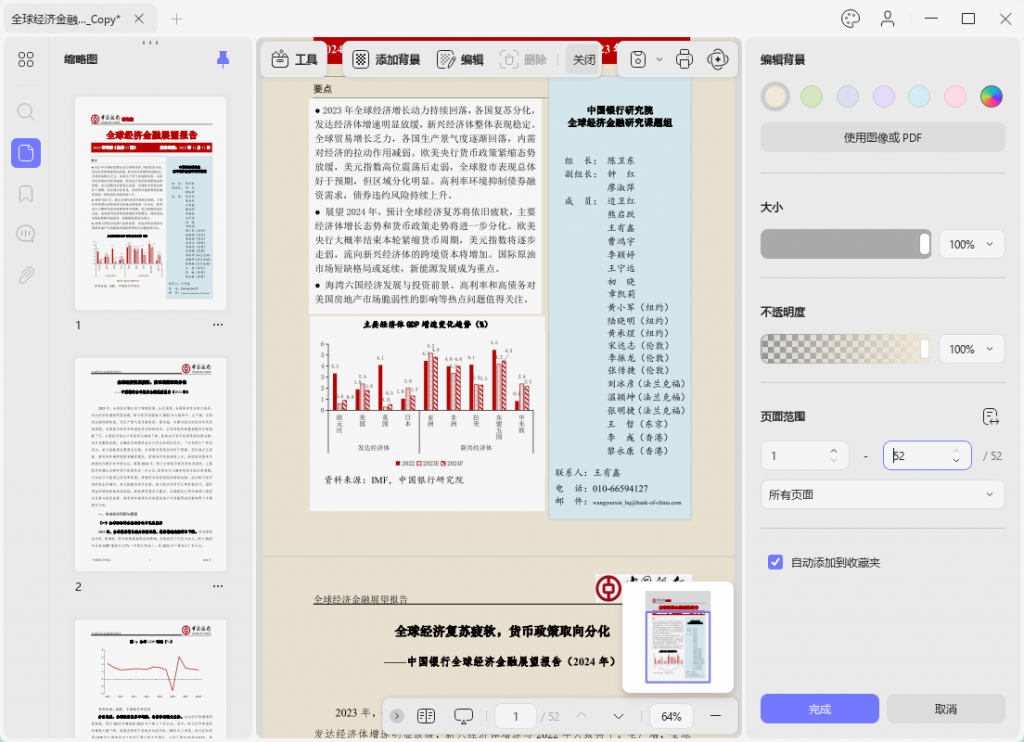The height and width of the screenshot is (742, 1024).
Task: Click the 取消 cancel button
Action: (946, 709)
